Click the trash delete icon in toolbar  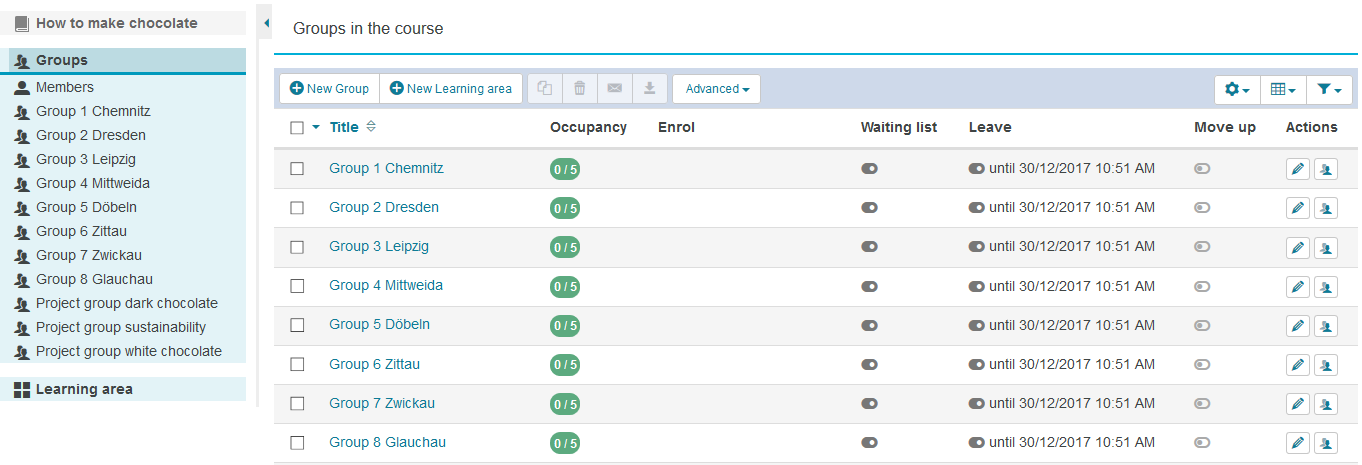[x=580, y=89]
